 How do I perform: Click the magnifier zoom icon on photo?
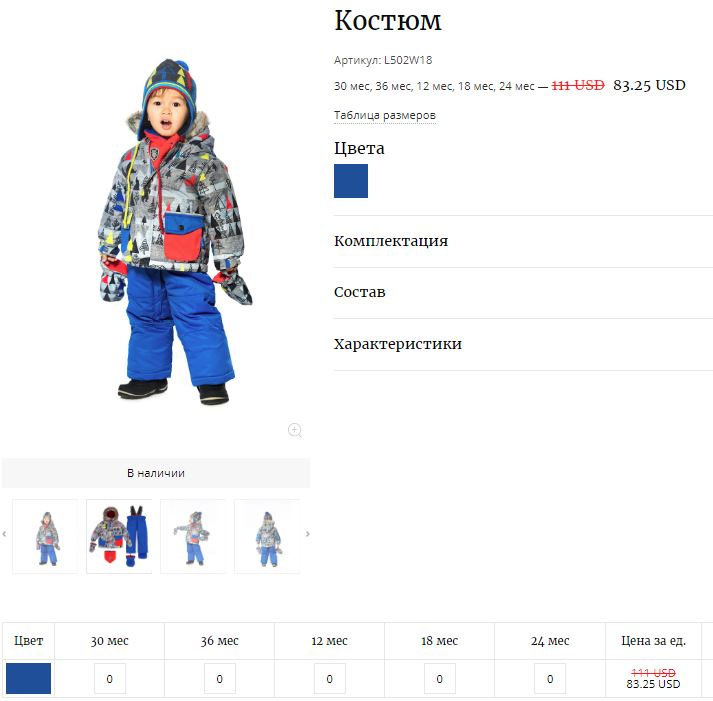click(x=295, y=430)
